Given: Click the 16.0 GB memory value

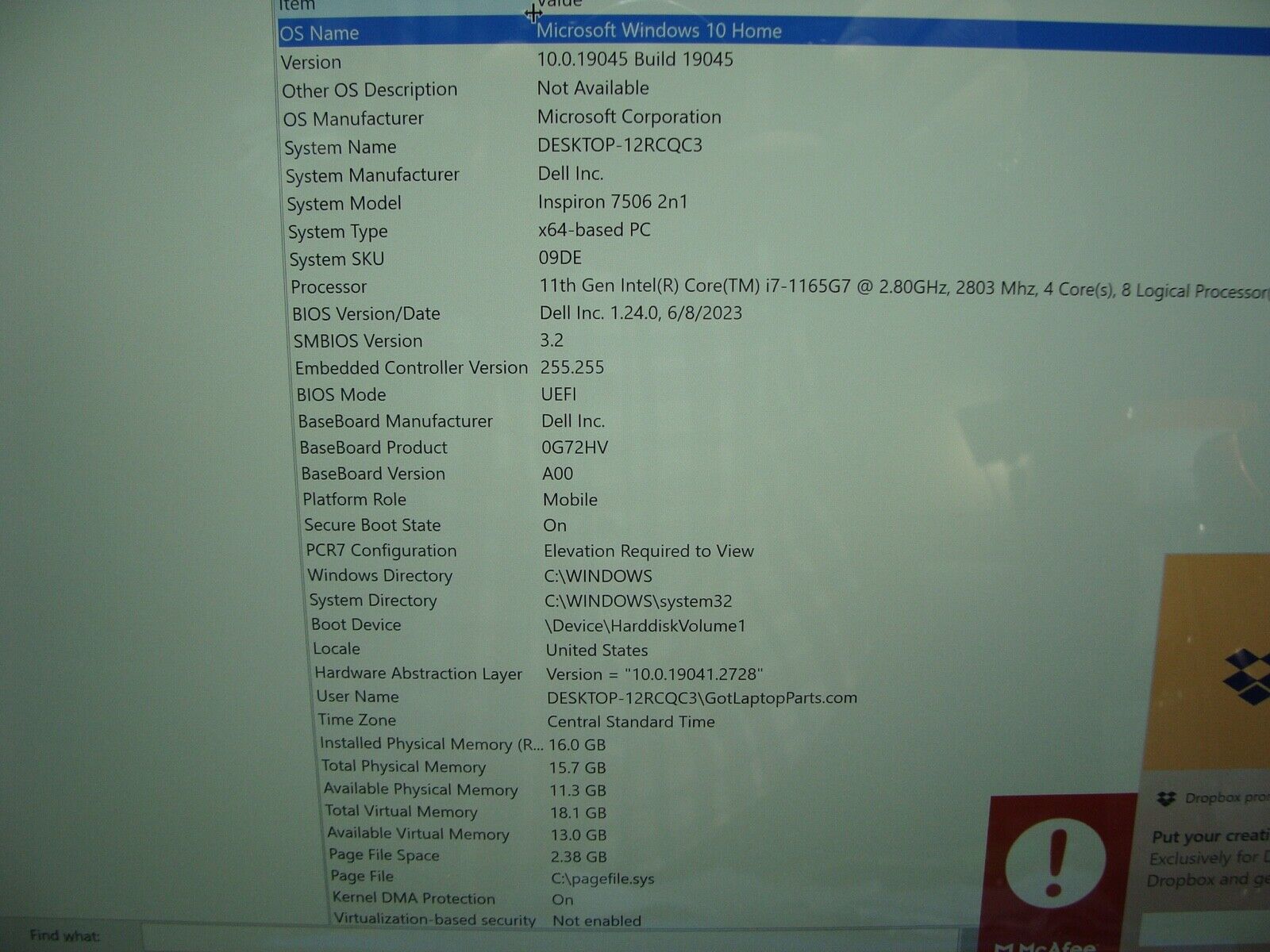Looking at the screenshot, I should [x=577, y=745].
